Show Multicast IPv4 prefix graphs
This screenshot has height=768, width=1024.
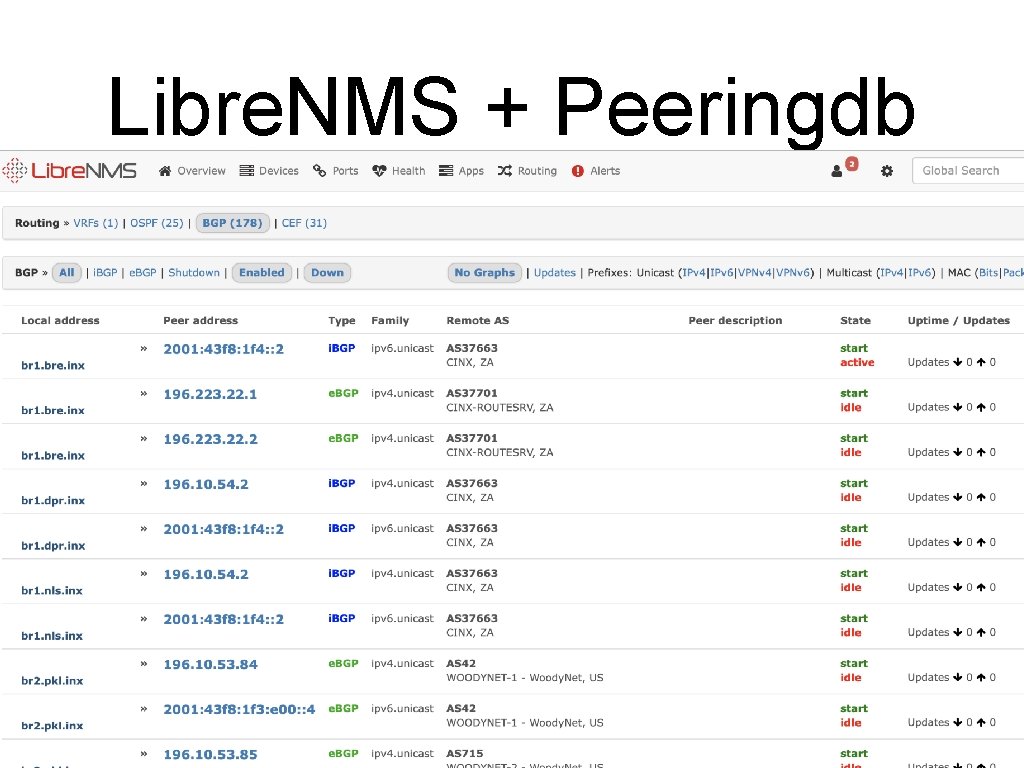[892, 273]
